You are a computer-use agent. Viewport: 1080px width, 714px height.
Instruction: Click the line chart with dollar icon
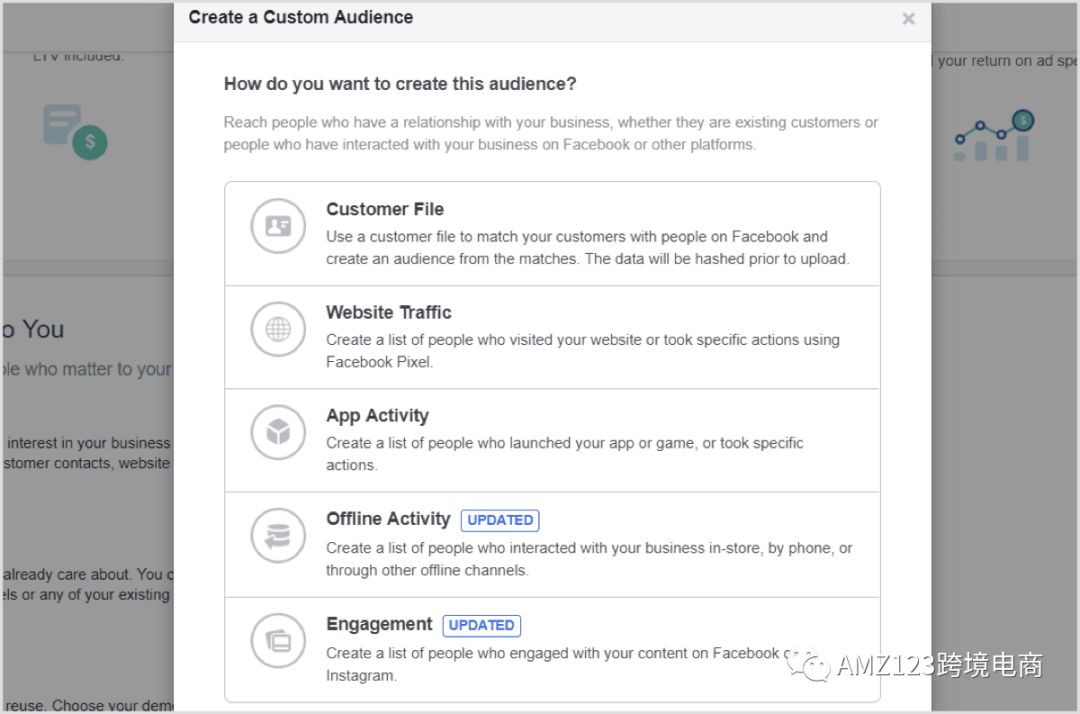[993, 136]
